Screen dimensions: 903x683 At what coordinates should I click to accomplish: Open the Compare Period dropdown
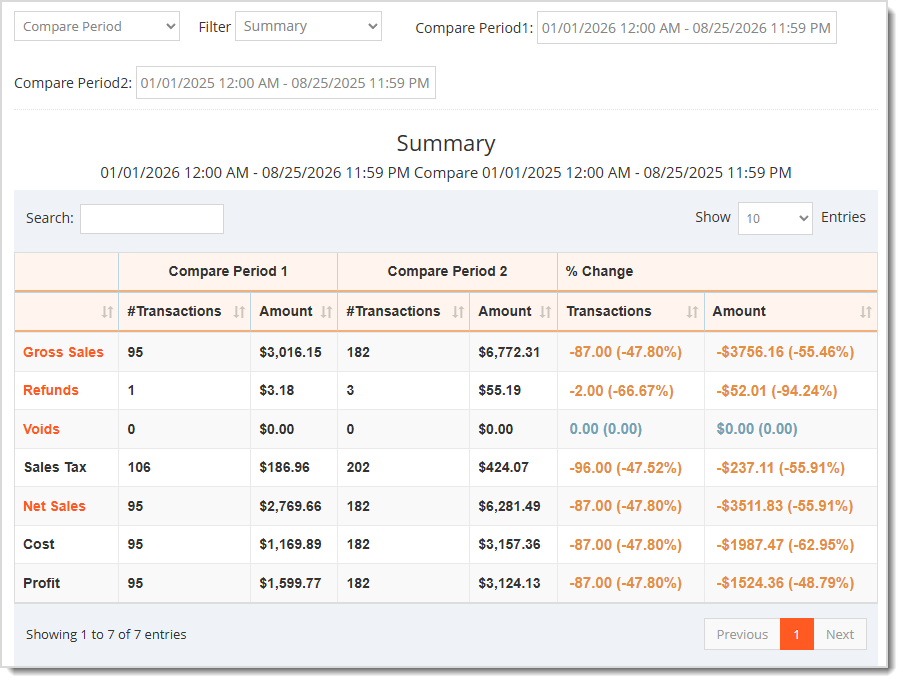click(97, 26)
